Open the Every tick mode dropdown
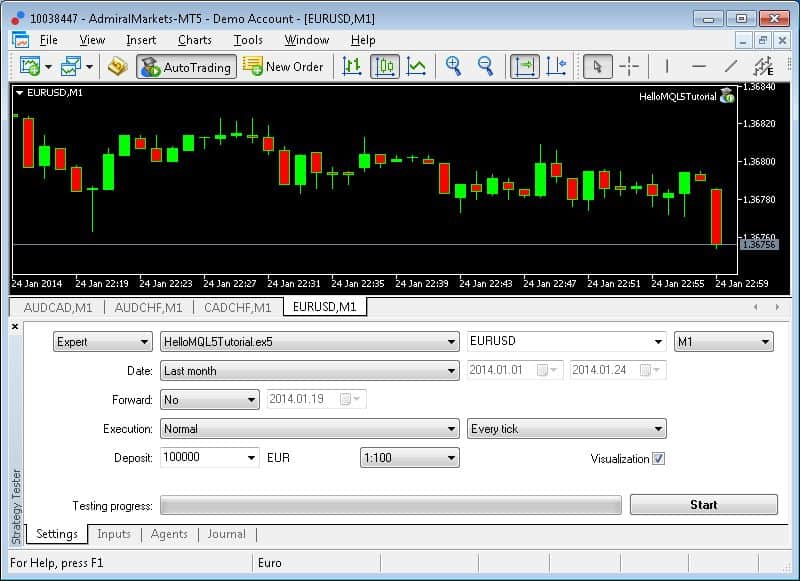 pos(566,429)
